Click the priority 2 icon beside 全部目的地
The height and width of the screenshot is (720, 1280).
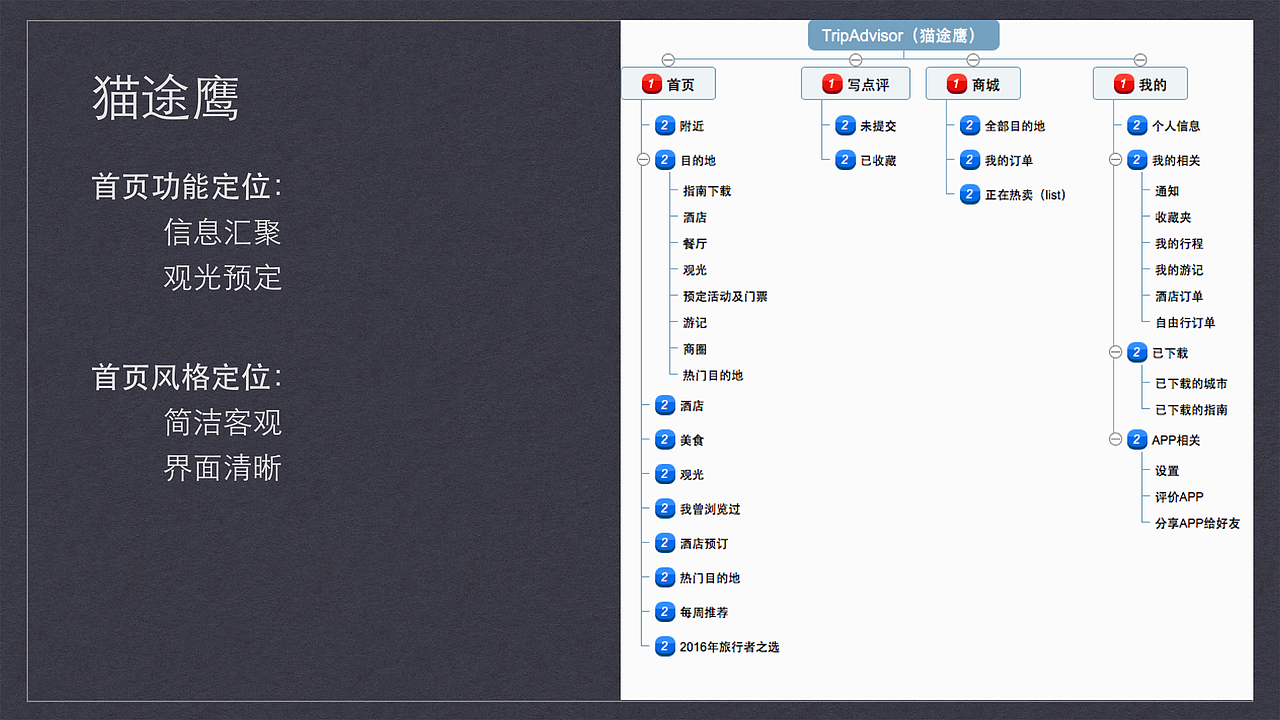pos(970,126)
